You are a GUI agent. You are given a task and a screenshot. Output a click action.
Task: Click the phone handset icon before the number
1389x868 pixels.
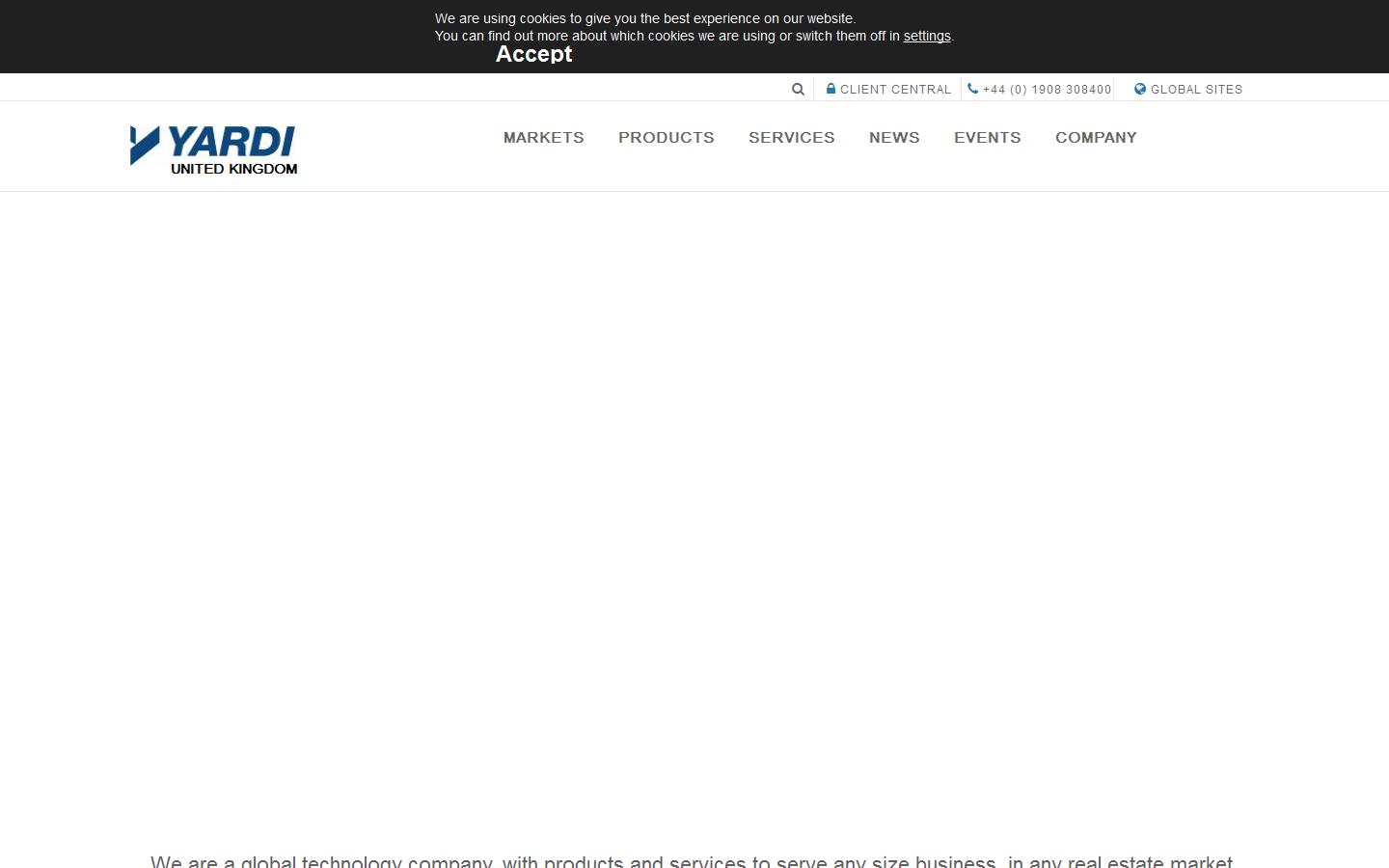click(x=971, y=89)
